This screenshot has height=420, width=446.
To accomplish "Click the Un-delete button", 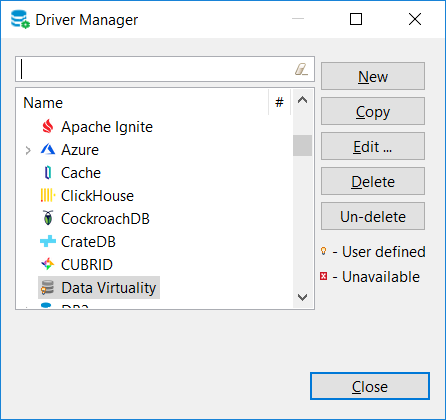I will coord(373,216).
